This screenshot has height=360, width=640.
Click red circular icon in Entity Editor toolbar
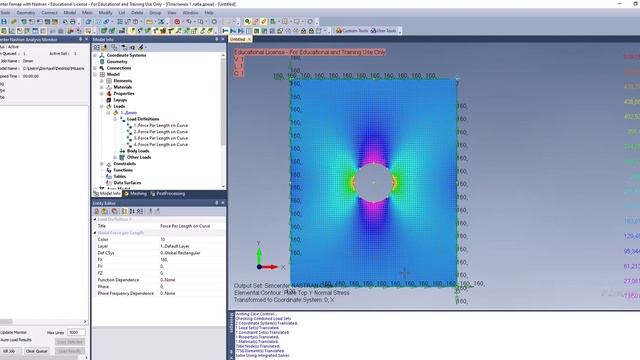pyautogui.click(x=114, y=211)
